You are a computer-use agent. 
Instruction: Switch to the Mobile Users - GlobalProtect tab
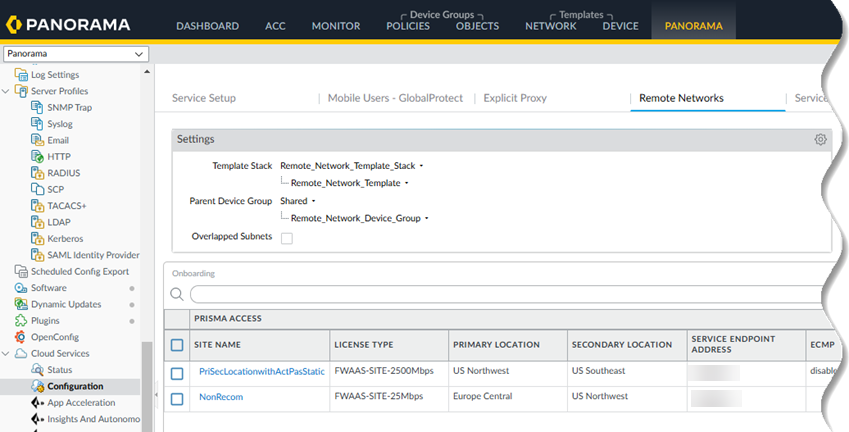click(x=394, y=98)
